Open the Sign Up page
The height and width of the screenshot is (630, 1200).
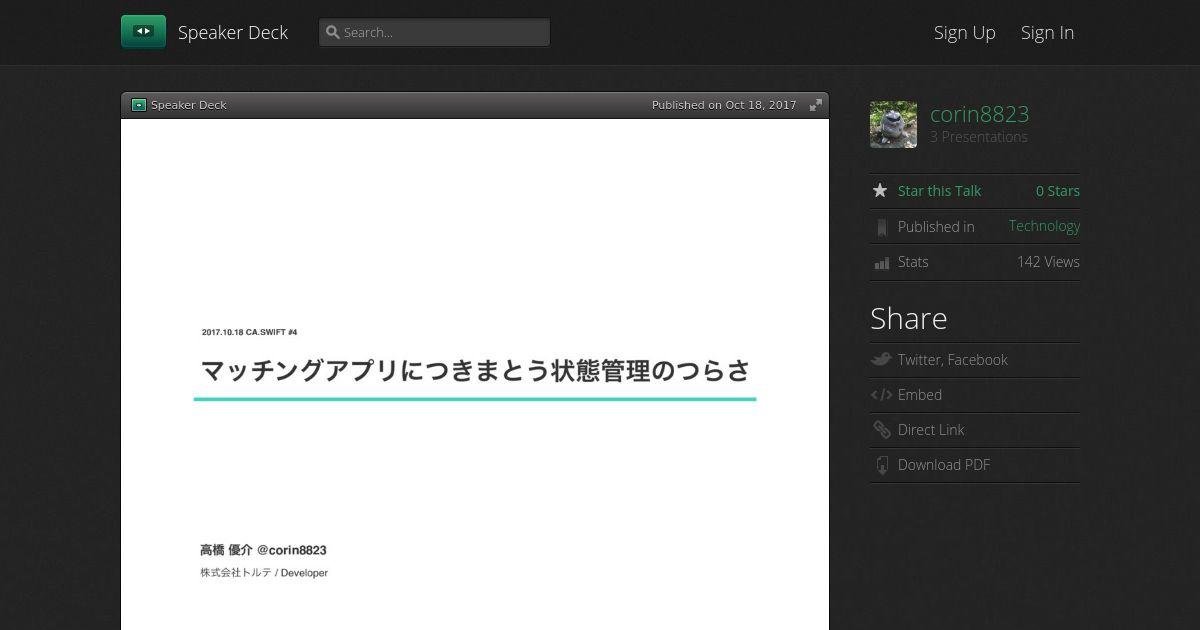[965, 32]
